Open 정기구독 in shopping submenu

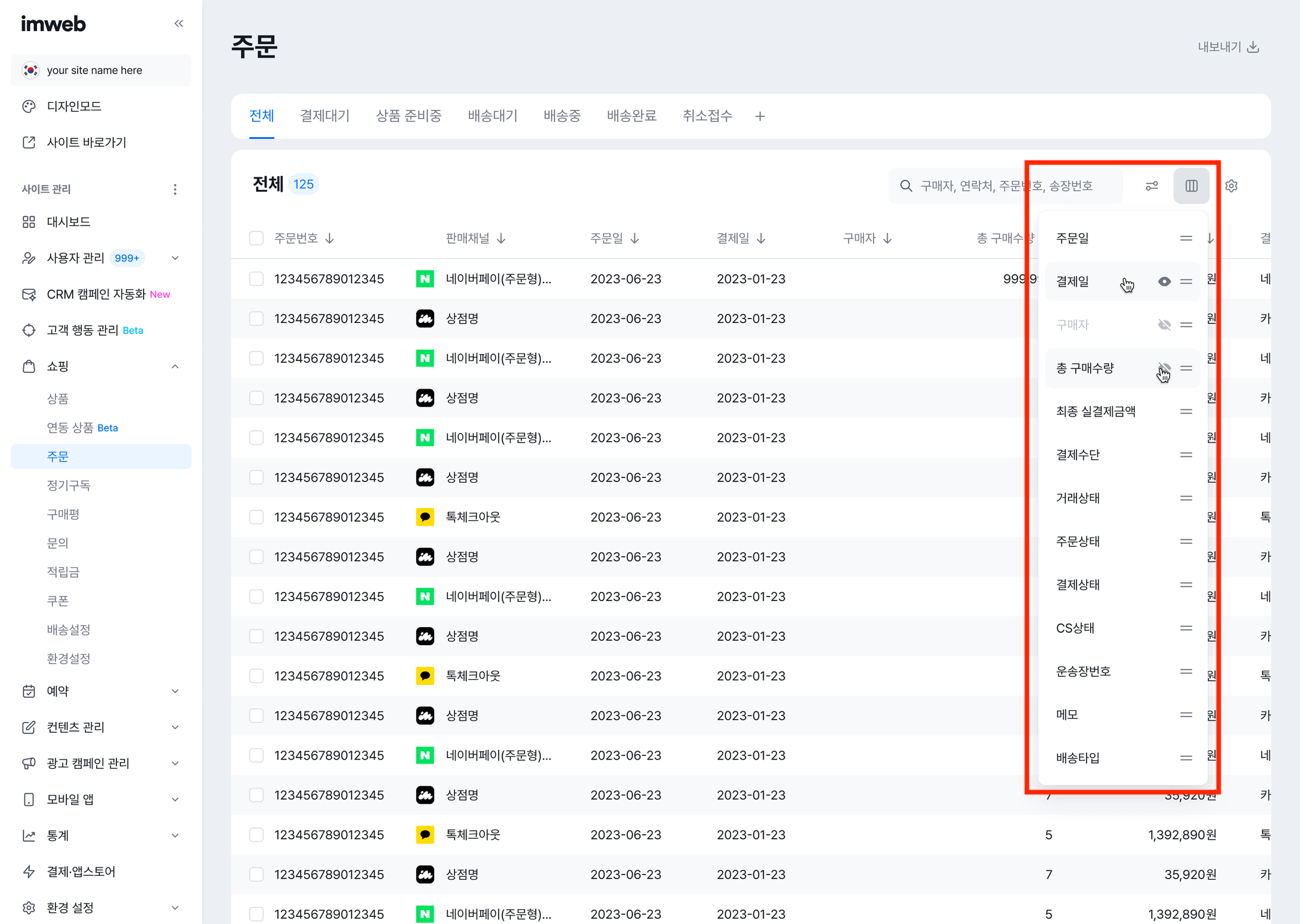click(68, 485)
